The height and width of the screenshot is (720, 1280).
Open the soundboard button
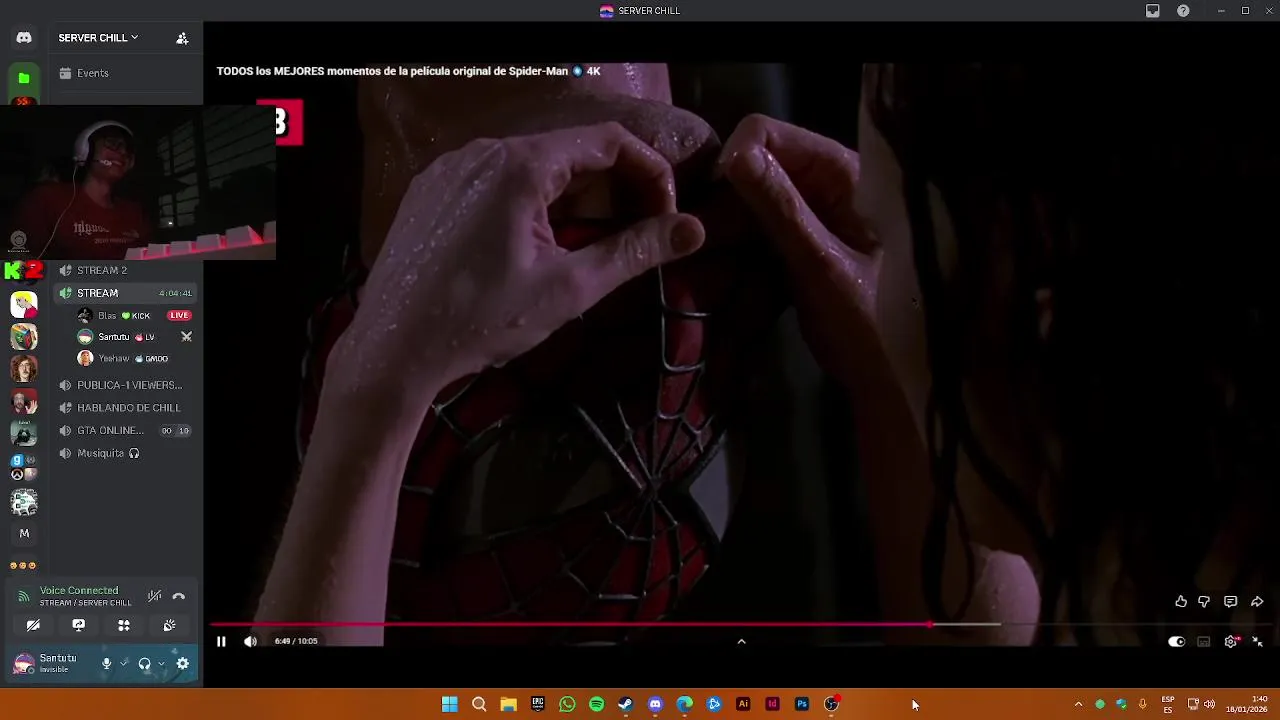[x=169, y=625]
